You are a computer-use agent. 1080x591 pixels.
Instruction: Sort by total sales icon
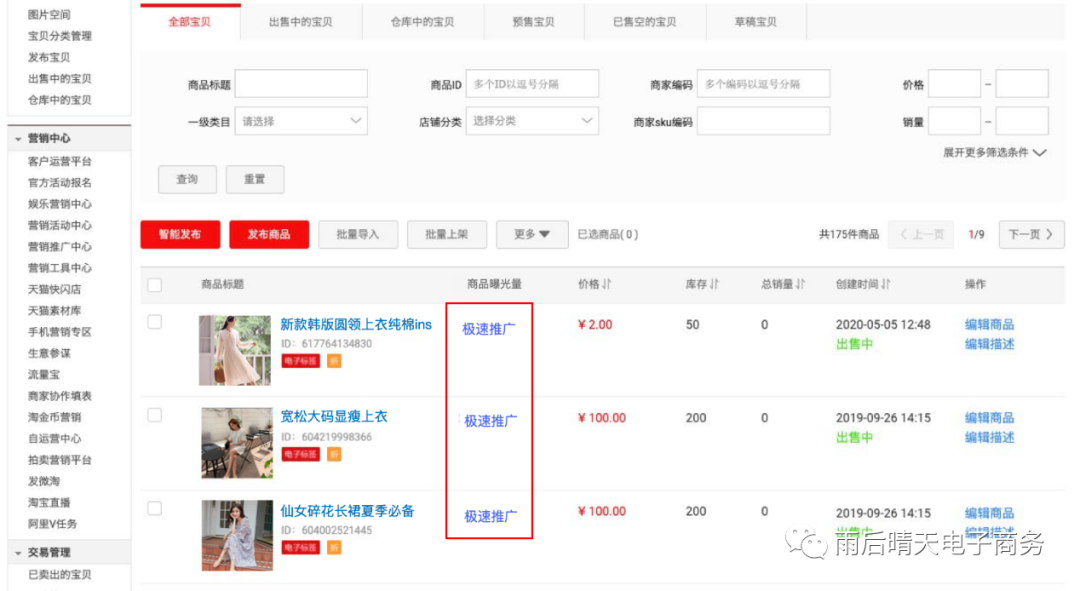point(800,284)
